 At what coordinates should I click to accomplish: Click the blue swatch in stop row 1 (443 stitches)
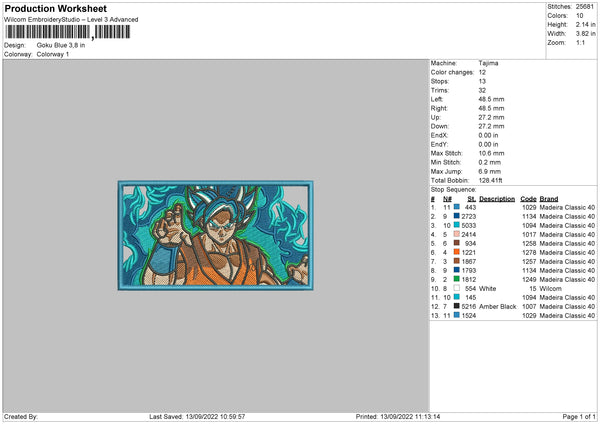pyautogui.click(x=457, y=207)
